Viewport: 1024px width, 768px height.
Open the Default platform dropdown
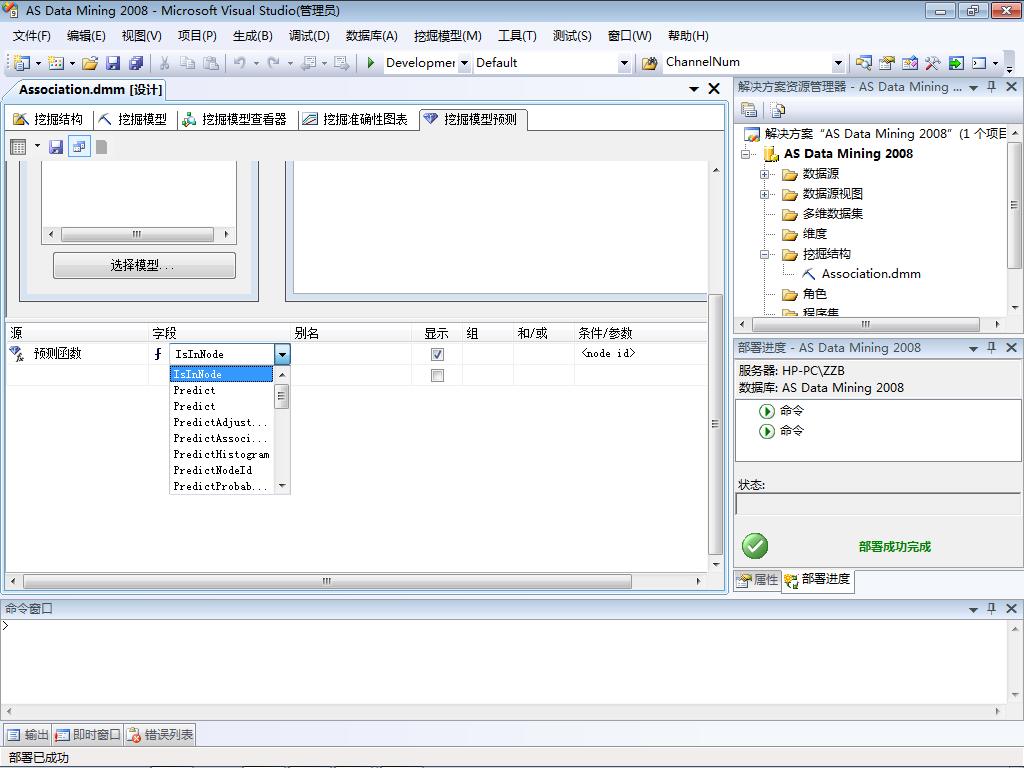(x=624, y=63)
